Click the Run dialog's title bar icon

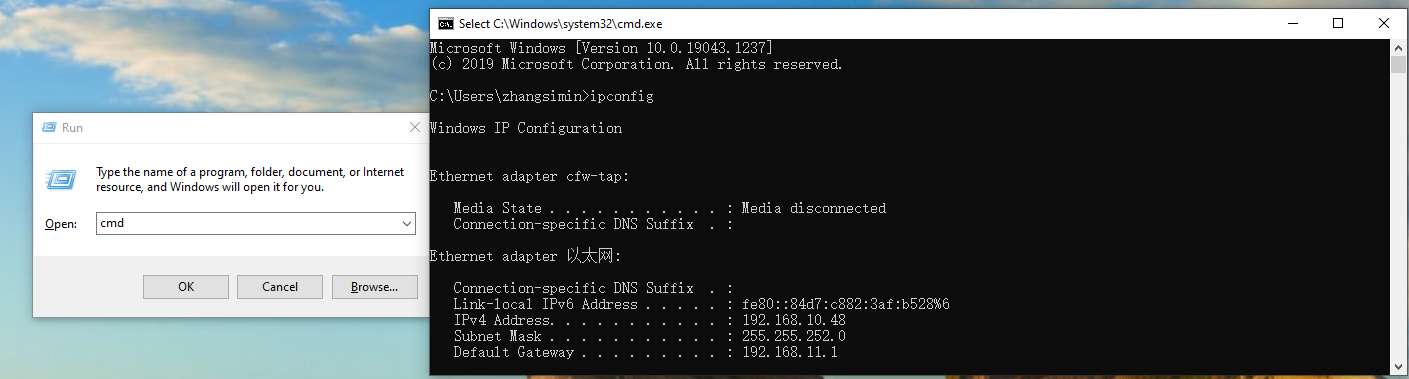point(47,128)
